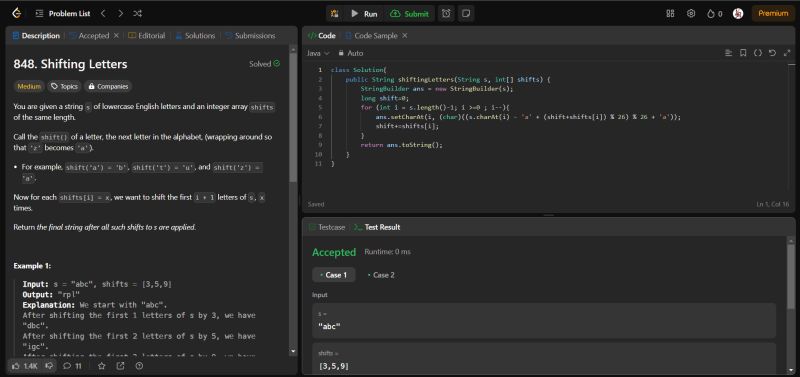This screenshot has height=377, width=800.
Task: Start the alarm clock timer
Action: click(446, 14)
